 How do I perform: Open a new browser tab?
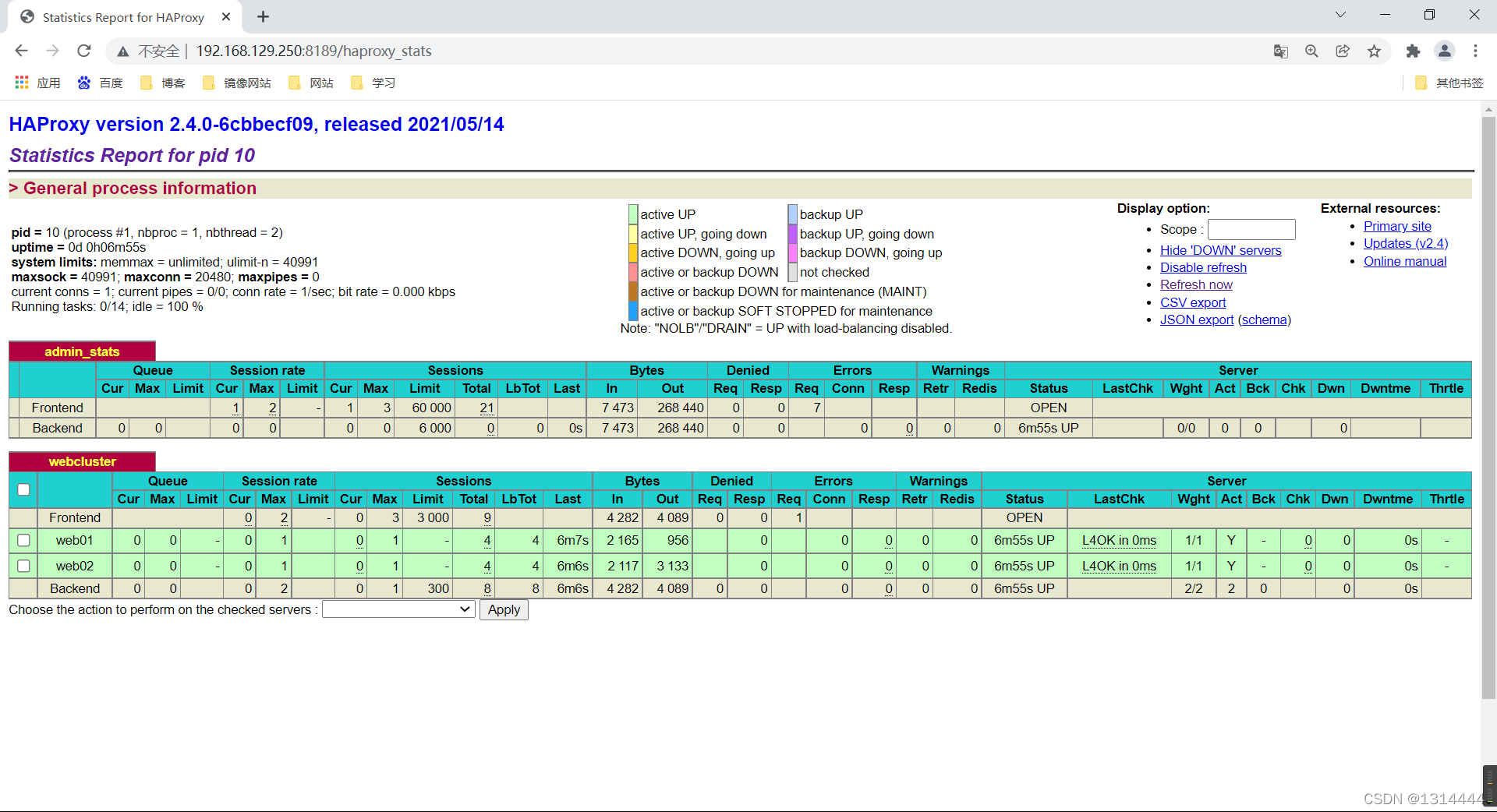pyautogui.click(x=263, y=17)
